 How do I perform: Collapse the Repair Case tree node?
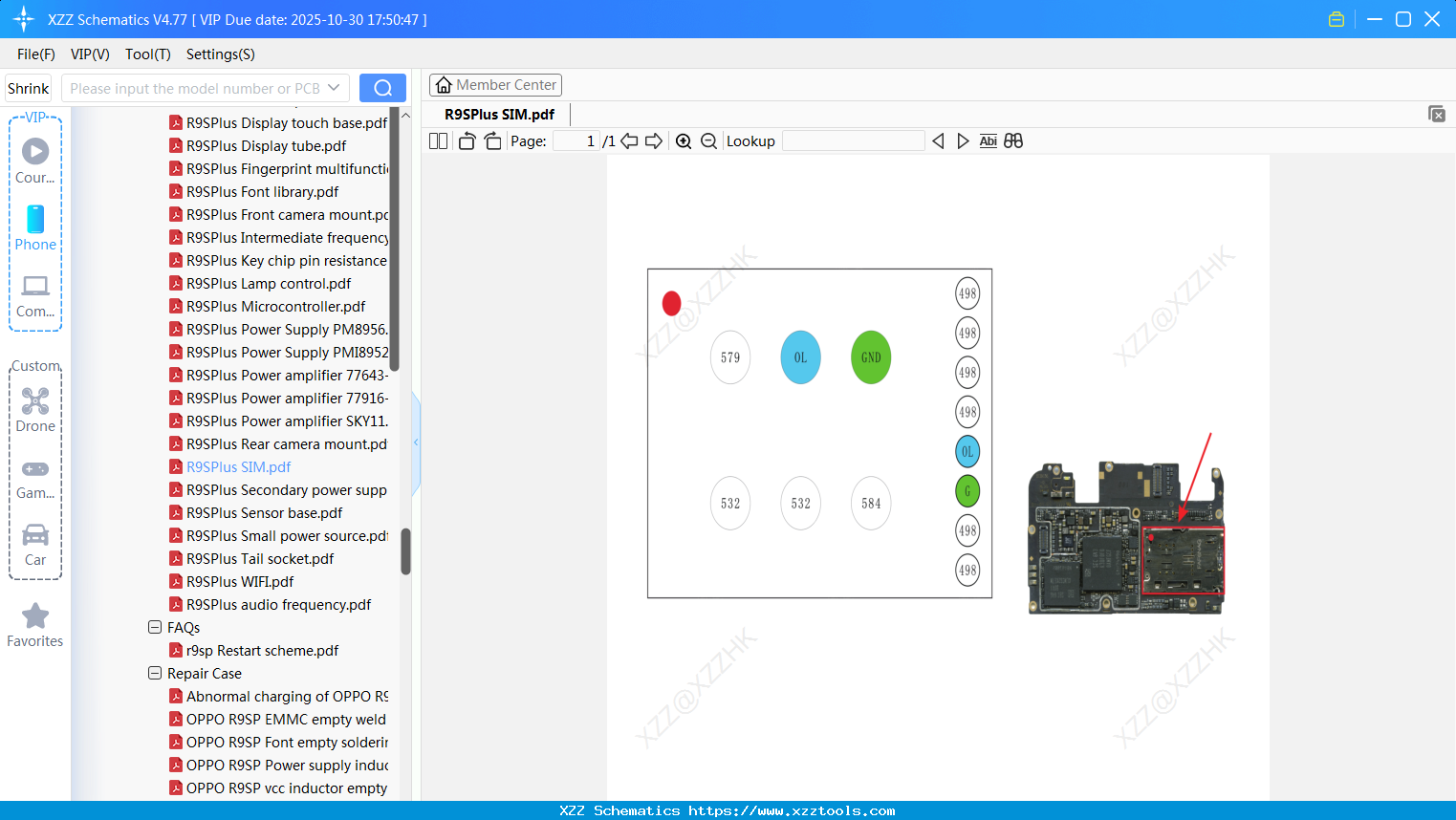click(x=155, y=673)
